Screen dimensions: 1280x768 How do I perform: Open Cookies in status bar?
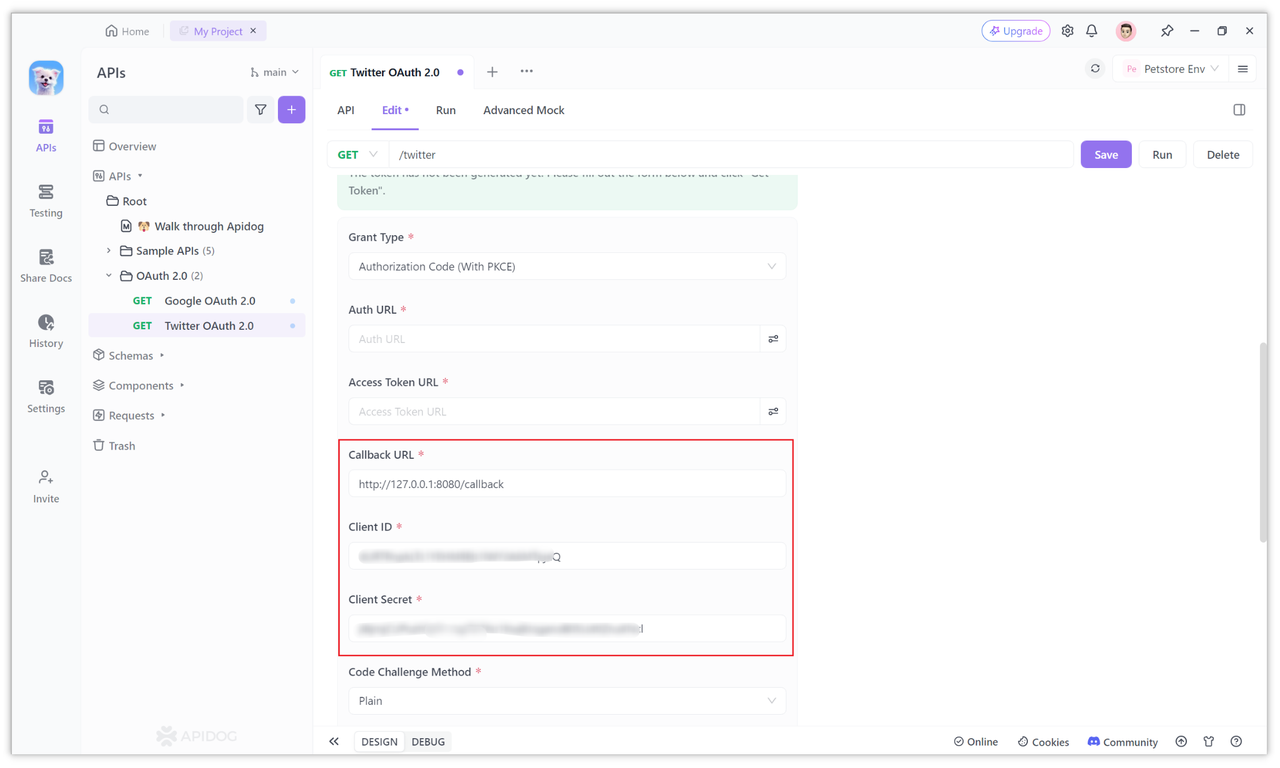pyautogui.click(x=1043, y=742)
